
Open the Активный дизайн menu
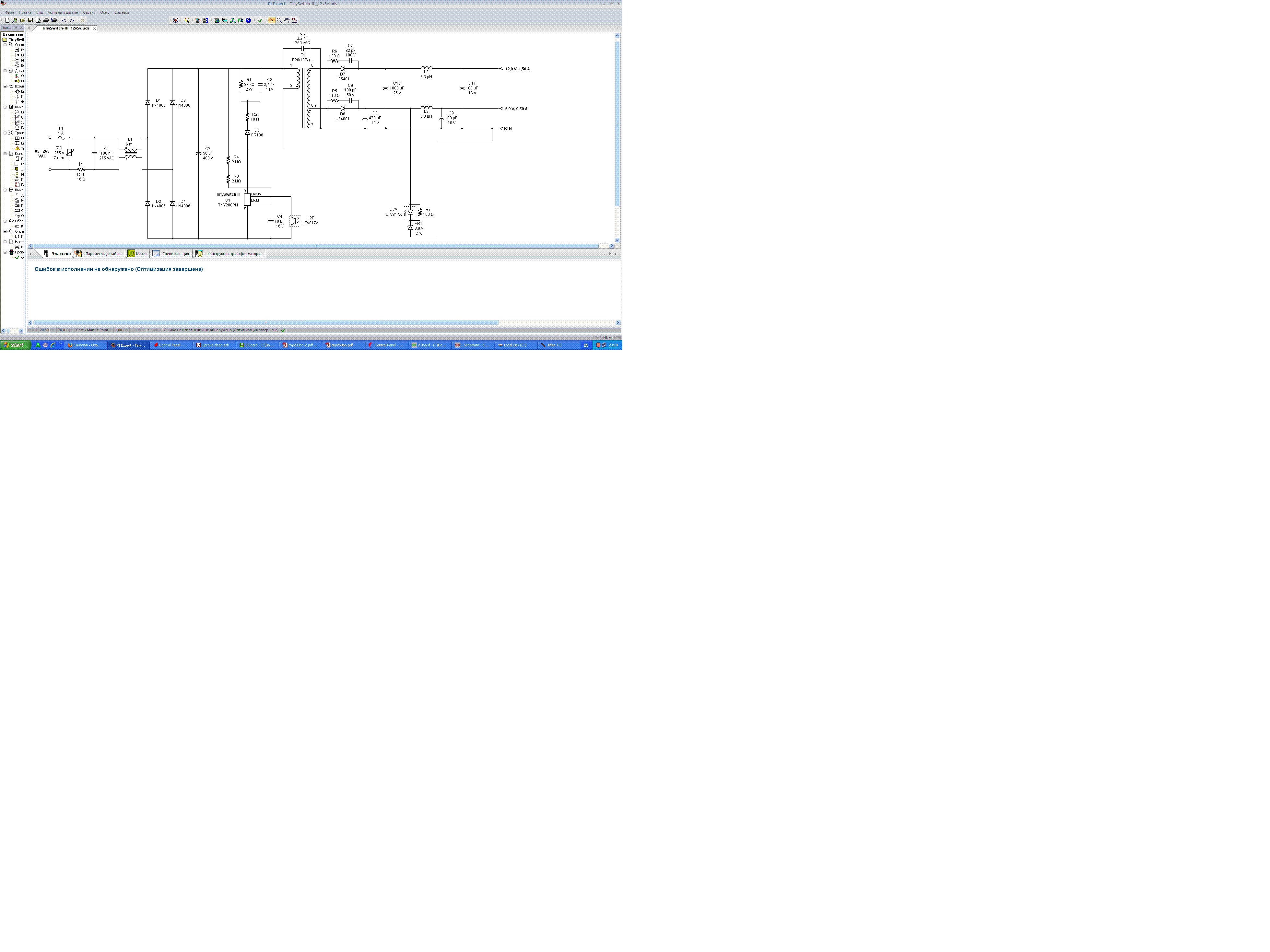click(63, 12)
